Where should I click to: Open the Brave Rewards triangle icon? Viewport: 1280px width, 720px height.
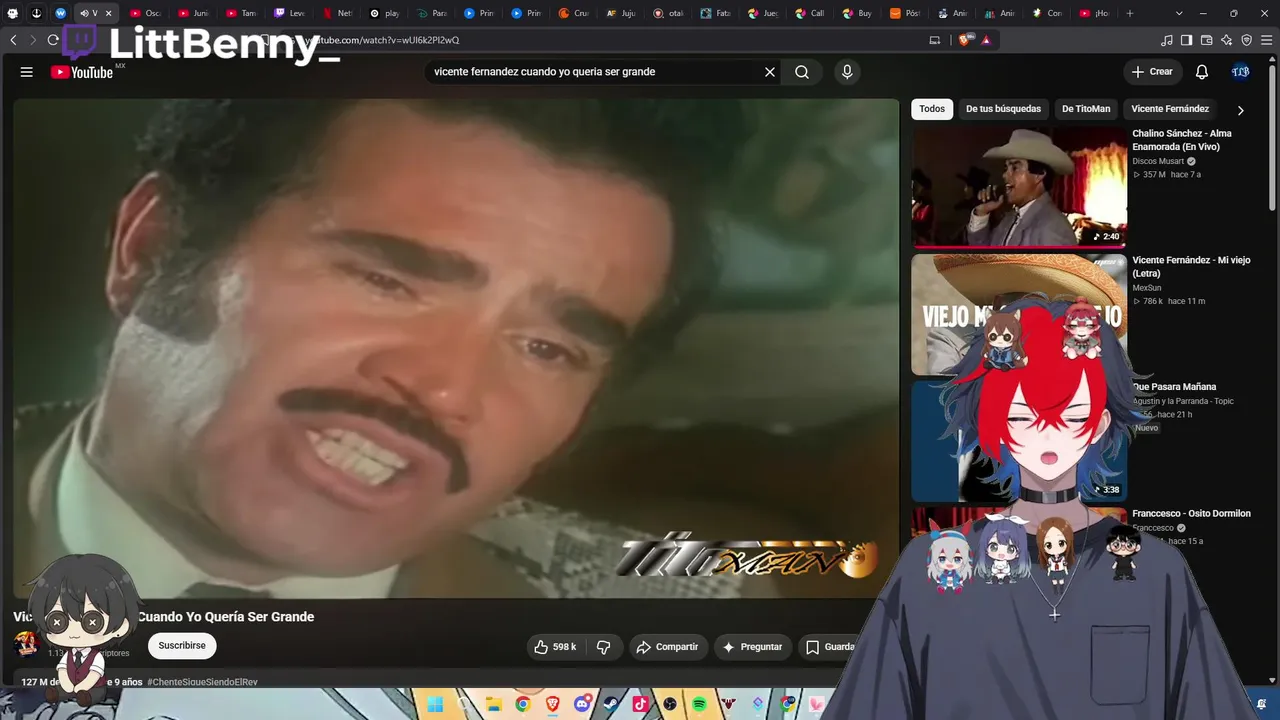pyautogui.click(x=986, y=40)
